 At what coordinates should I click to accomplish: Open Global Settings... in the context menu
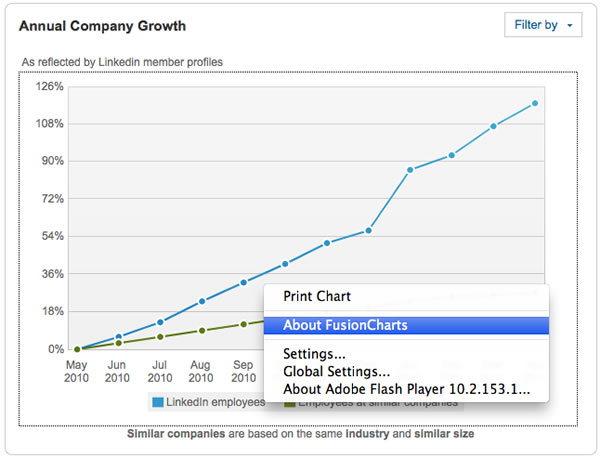click(x=336, y=371)
